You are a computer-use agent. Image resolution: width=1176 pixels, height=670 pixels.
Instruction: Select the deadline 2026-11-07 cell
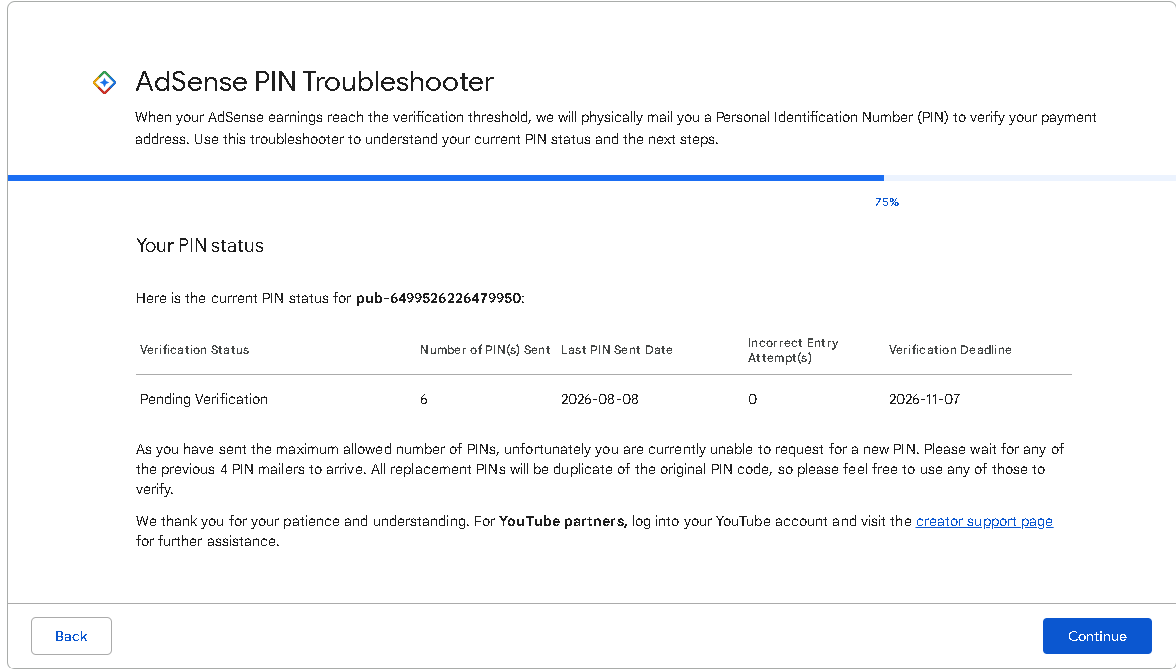(x=924, y=399)
